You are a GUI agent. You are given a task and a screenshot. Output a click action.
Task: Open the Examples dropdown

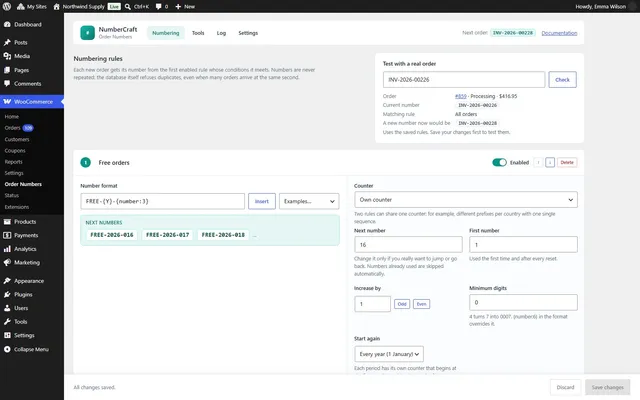coord(309,201)
